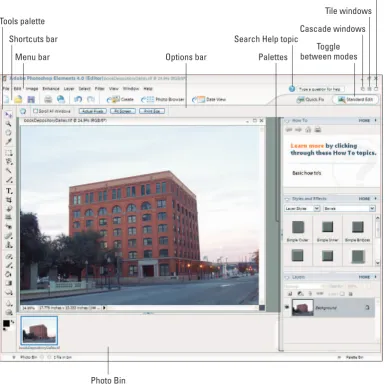This screenshot has height=385, width=385.
Task: Toggle the Photo Bin at bottom left
Action: (26, 357)
